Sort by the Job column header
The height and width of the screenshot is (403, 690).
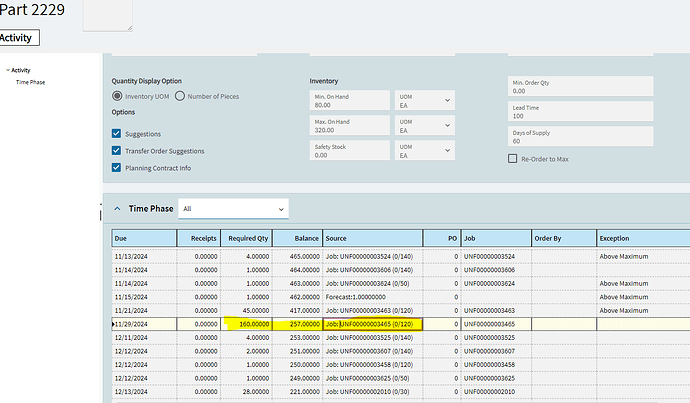click(496, 238)
